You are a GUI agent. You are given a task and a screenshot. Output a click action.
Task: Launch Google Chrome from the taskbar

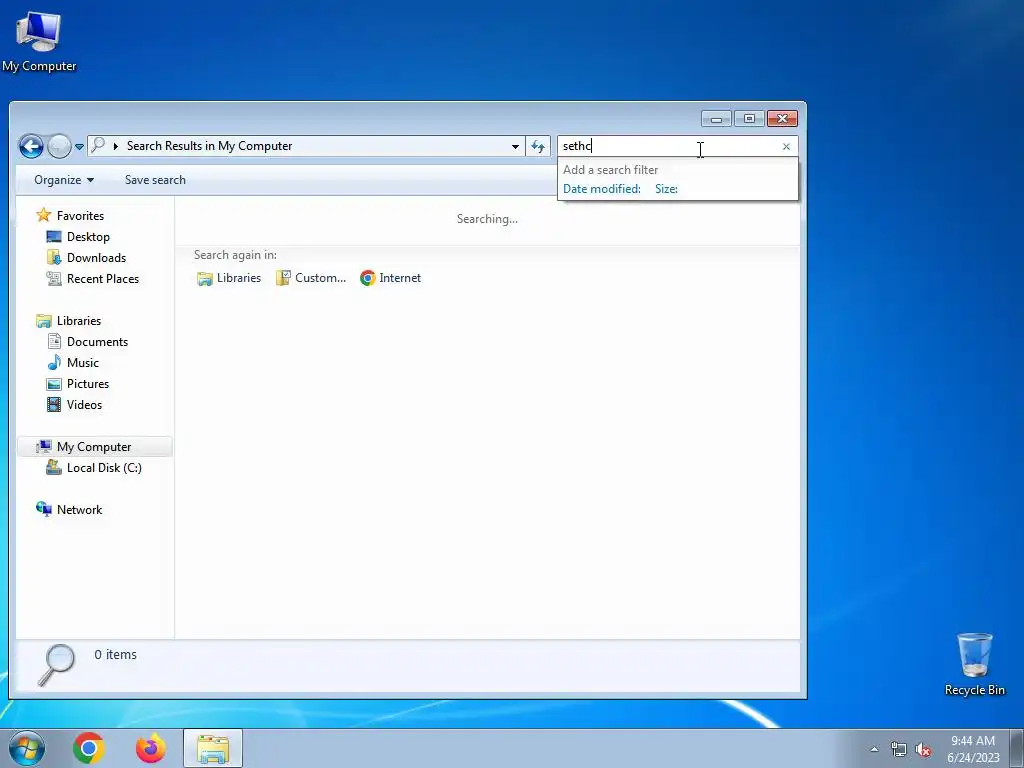pos(89,748)
